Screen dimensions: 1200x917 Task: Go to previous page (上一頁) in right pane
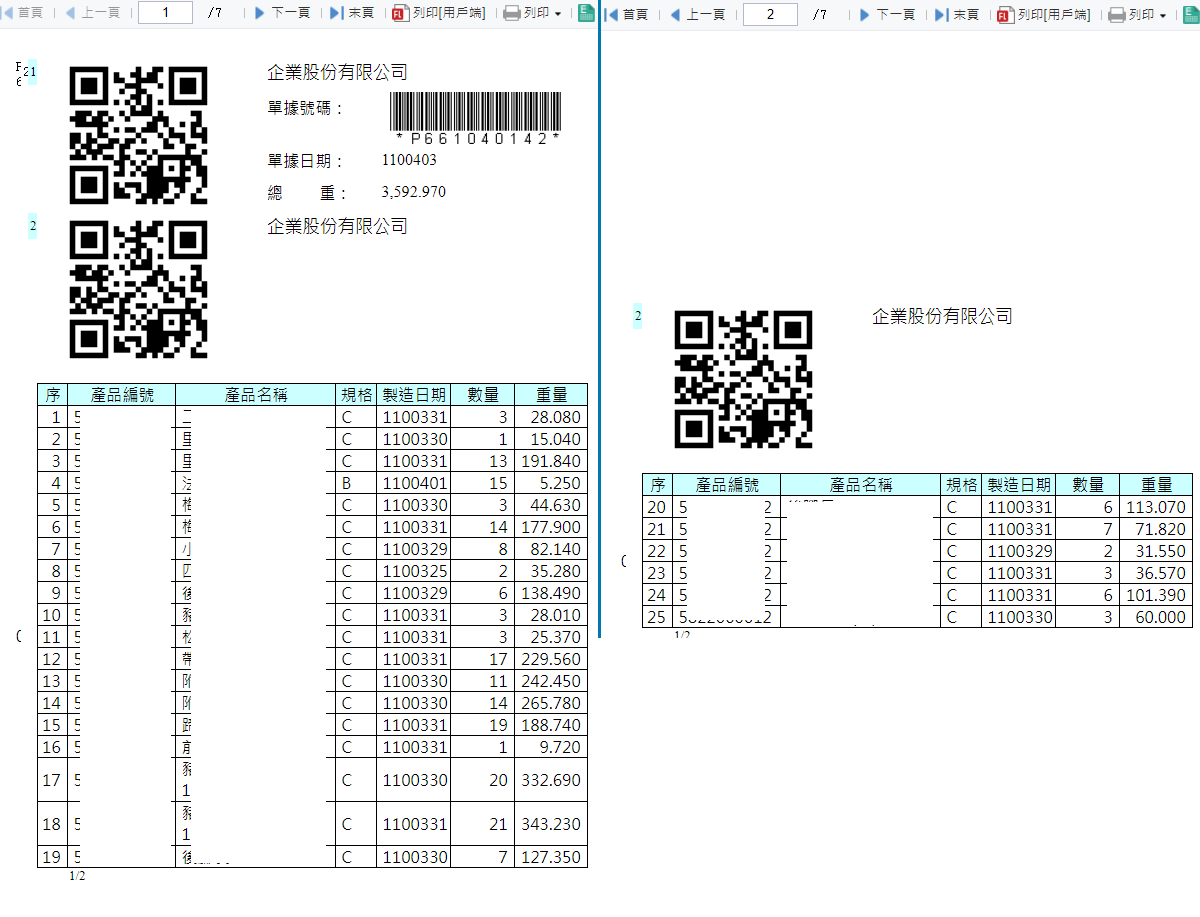click(x=697, y=14)
